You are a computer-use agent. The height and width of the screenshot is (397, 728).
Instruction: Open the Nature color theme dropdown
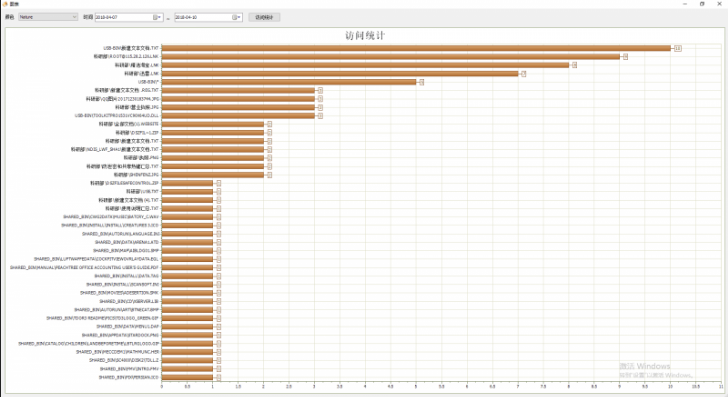click(48, 17)
